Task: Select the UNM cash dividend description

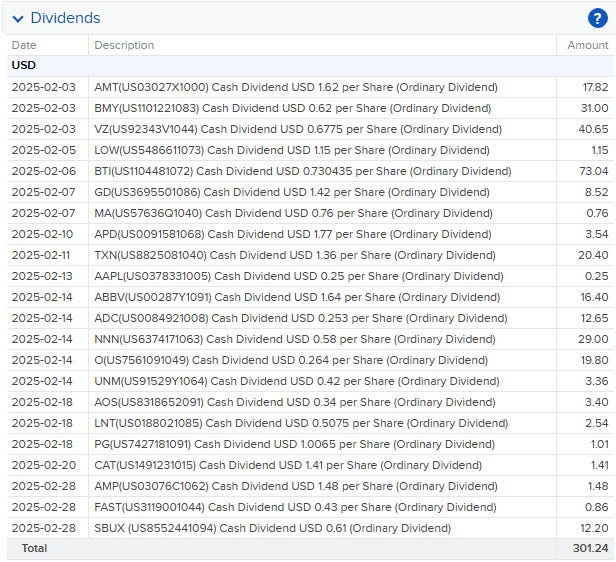Action: coord(297,381)
